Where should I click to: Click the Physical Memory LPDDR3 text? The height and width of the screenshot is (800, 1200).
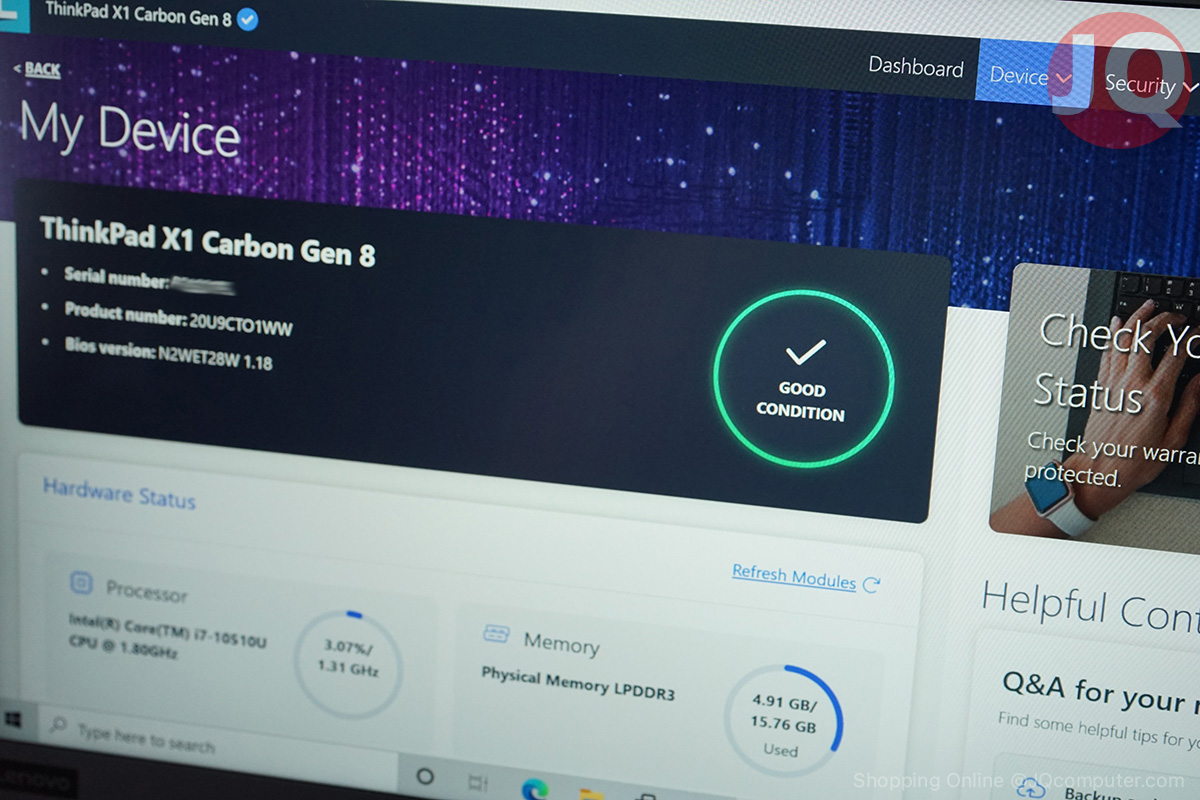pos(578,684)
